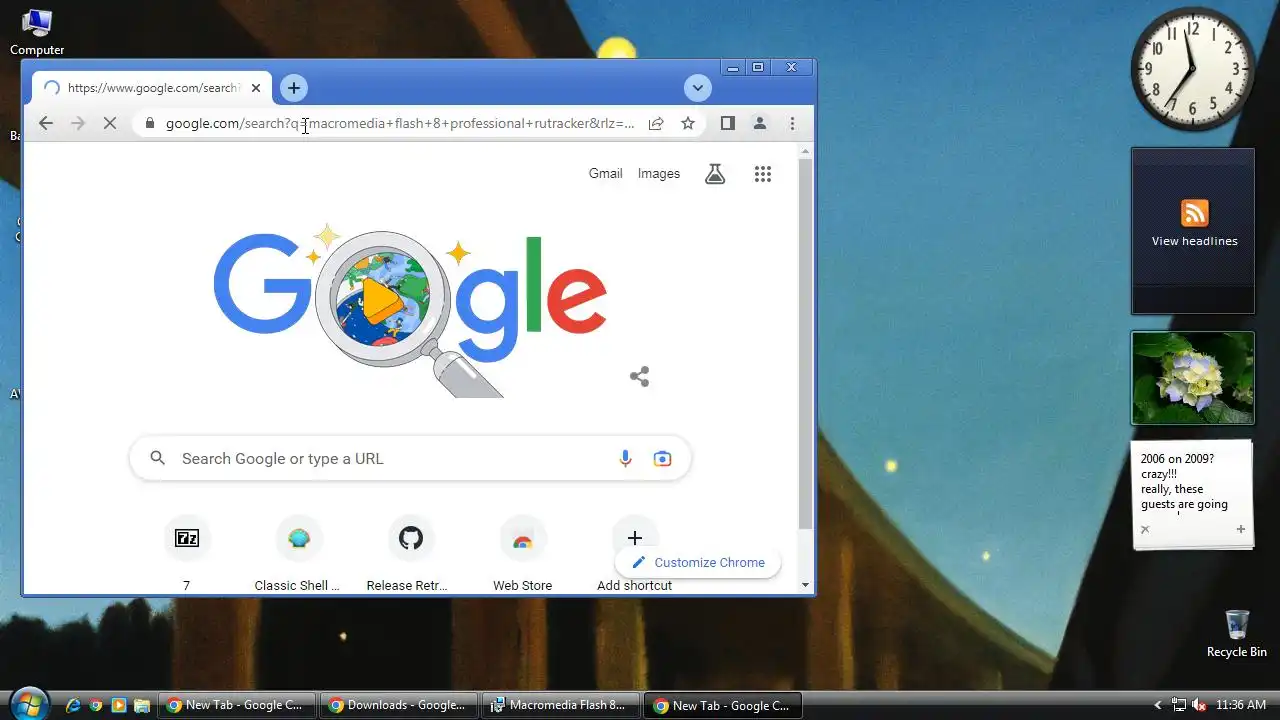Image resolution: width=1280 pixels, height=720 pixels.
Task: Expand the tab search dropdown
Action: point(698,88)
